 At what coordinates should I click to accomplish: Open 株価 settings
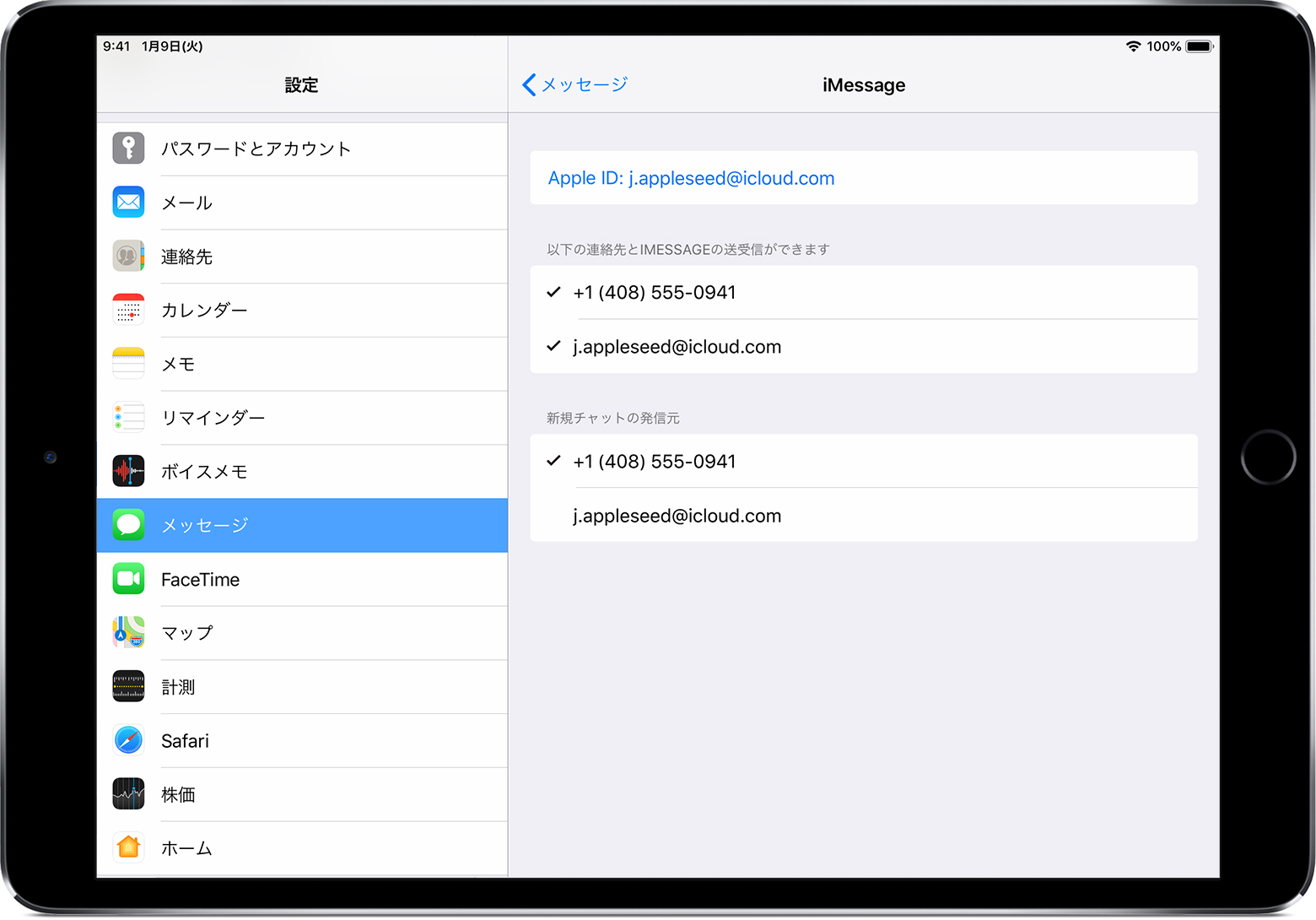[302, 794]
